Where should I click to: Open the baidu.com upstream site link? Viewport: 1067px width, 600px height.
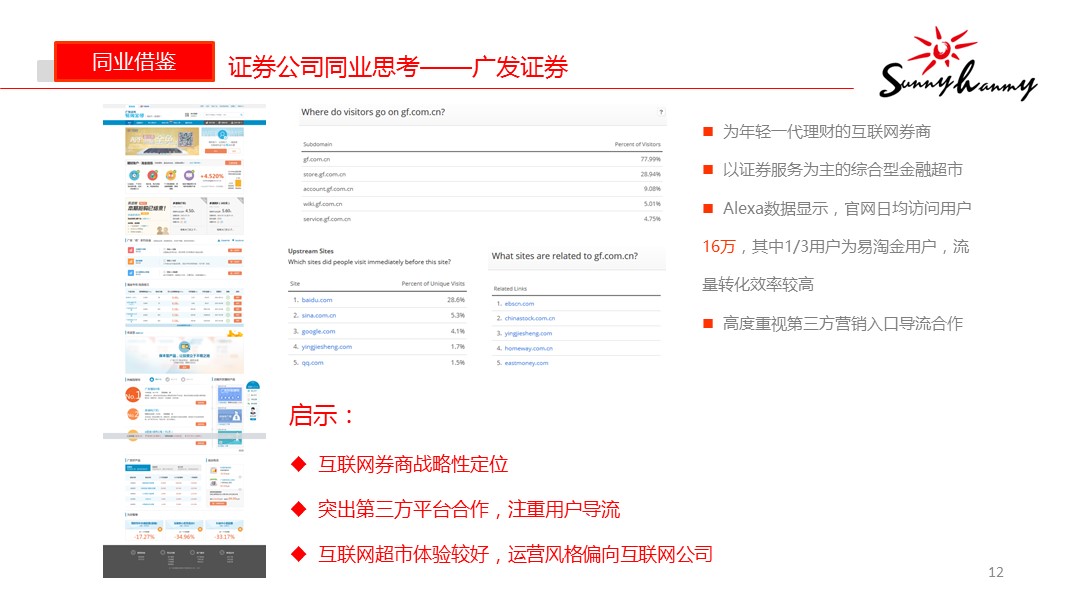pyautogui.click(x=317, y=300)
